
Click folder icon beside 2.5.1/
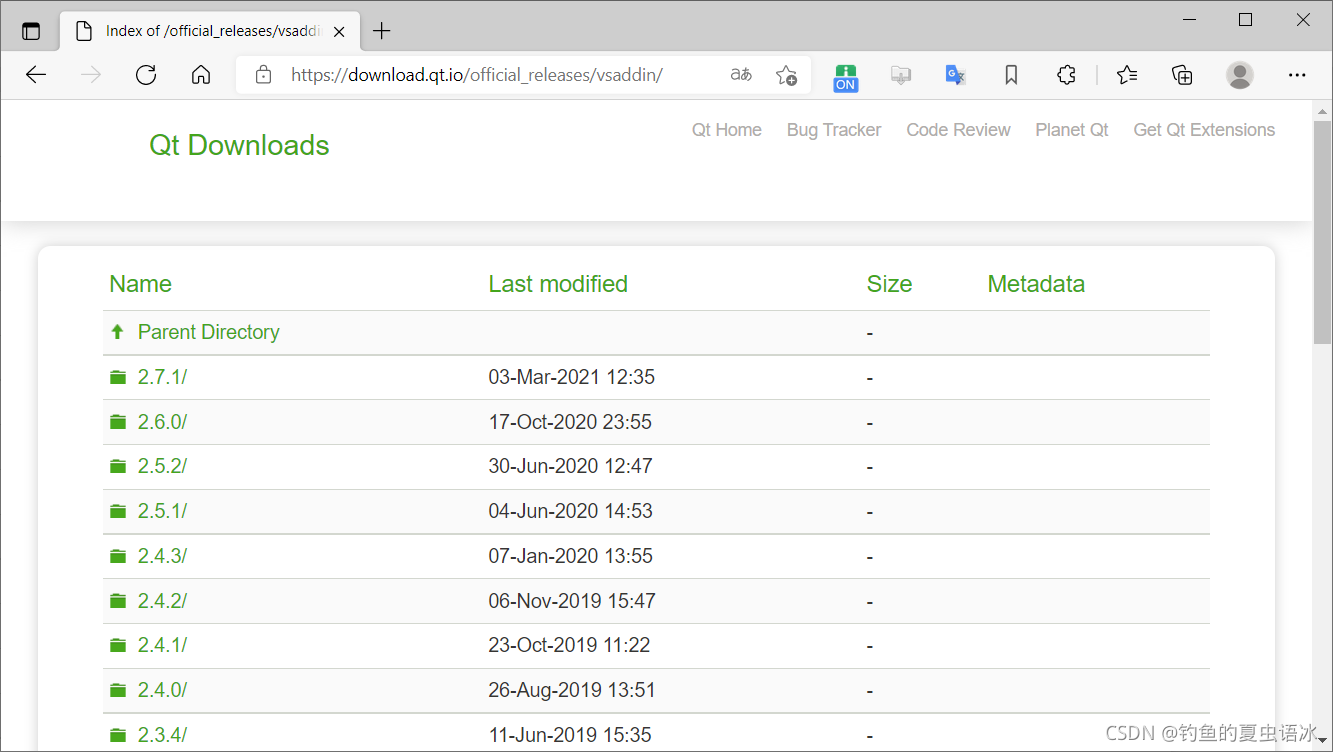coord(118,511)
